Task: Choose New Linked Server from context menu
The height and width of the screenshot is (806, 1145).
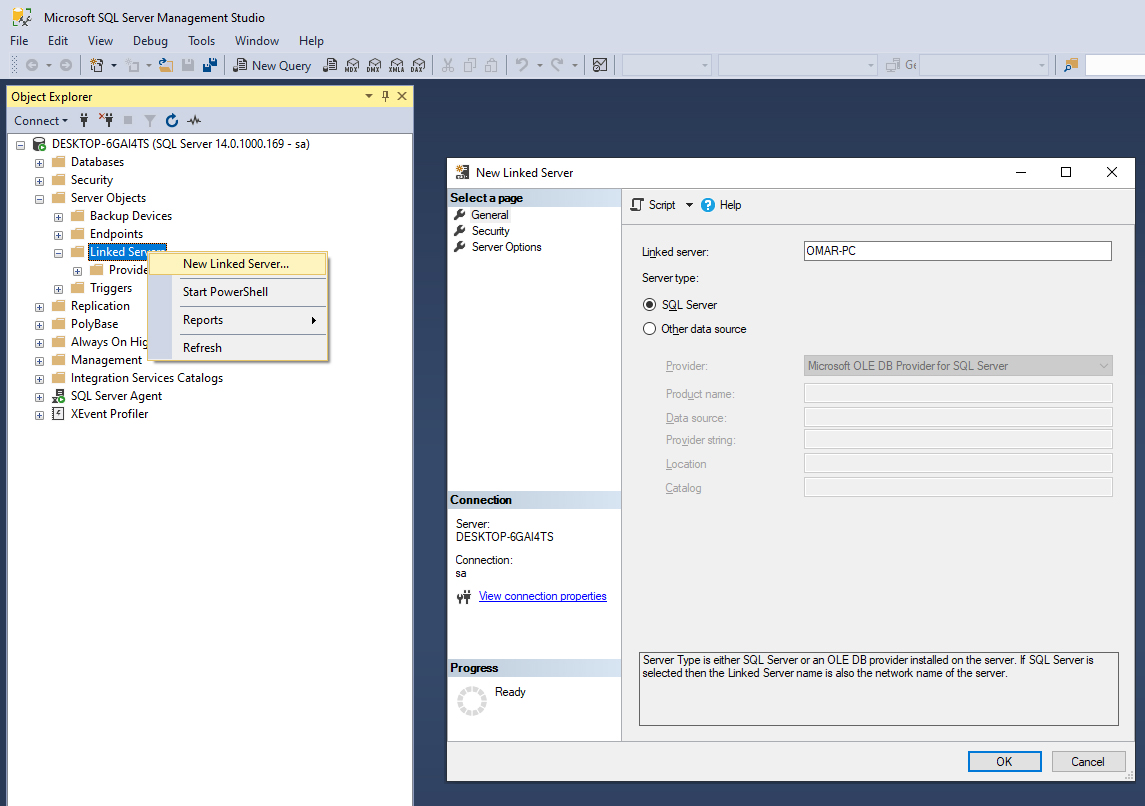Action: 238,264
